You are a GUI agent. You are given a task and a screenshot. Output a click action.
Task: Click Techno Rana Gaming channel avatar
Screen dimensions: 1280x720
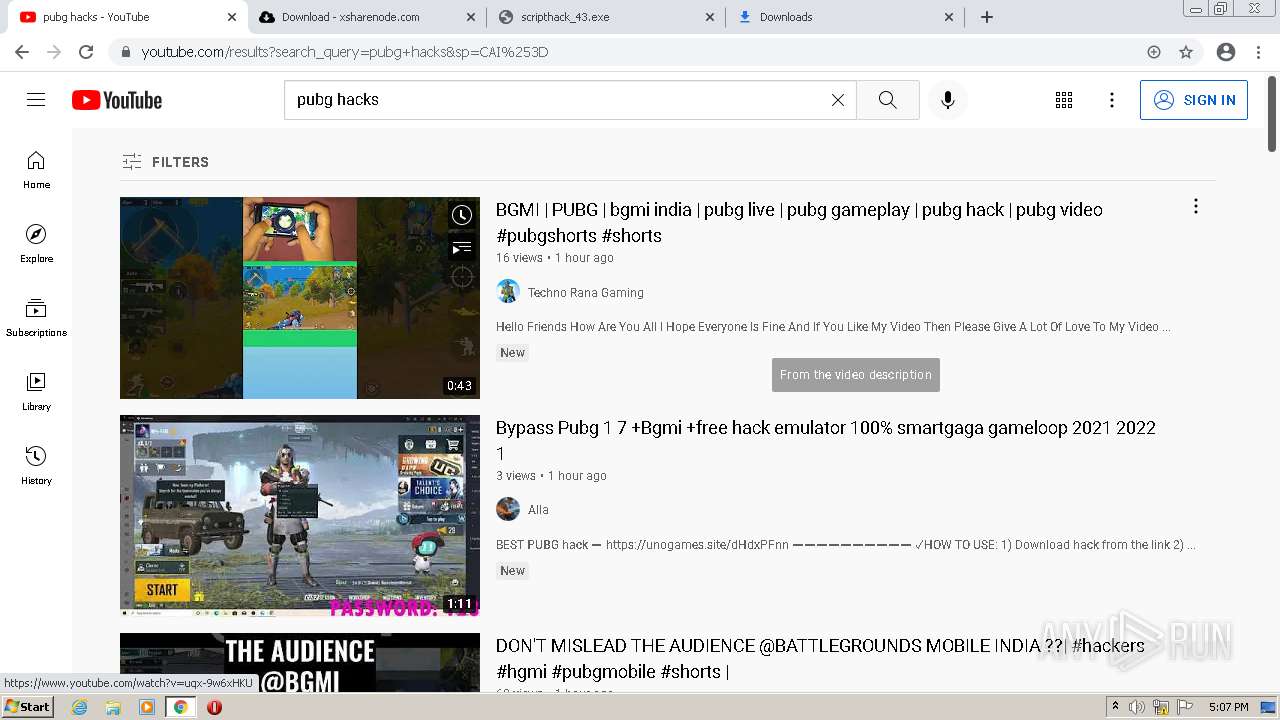tap(508, 292)
